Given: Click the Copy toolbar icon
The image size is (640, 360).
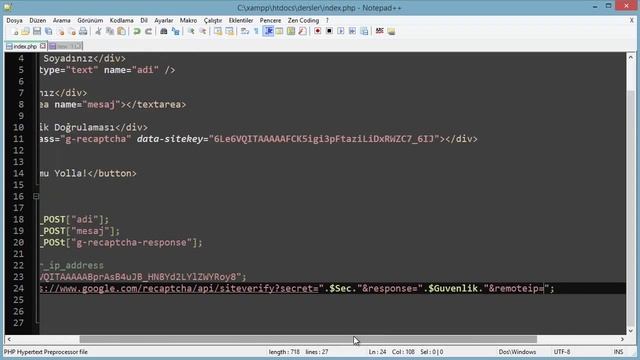Looking at the screenshot, I should pos(110,31).
